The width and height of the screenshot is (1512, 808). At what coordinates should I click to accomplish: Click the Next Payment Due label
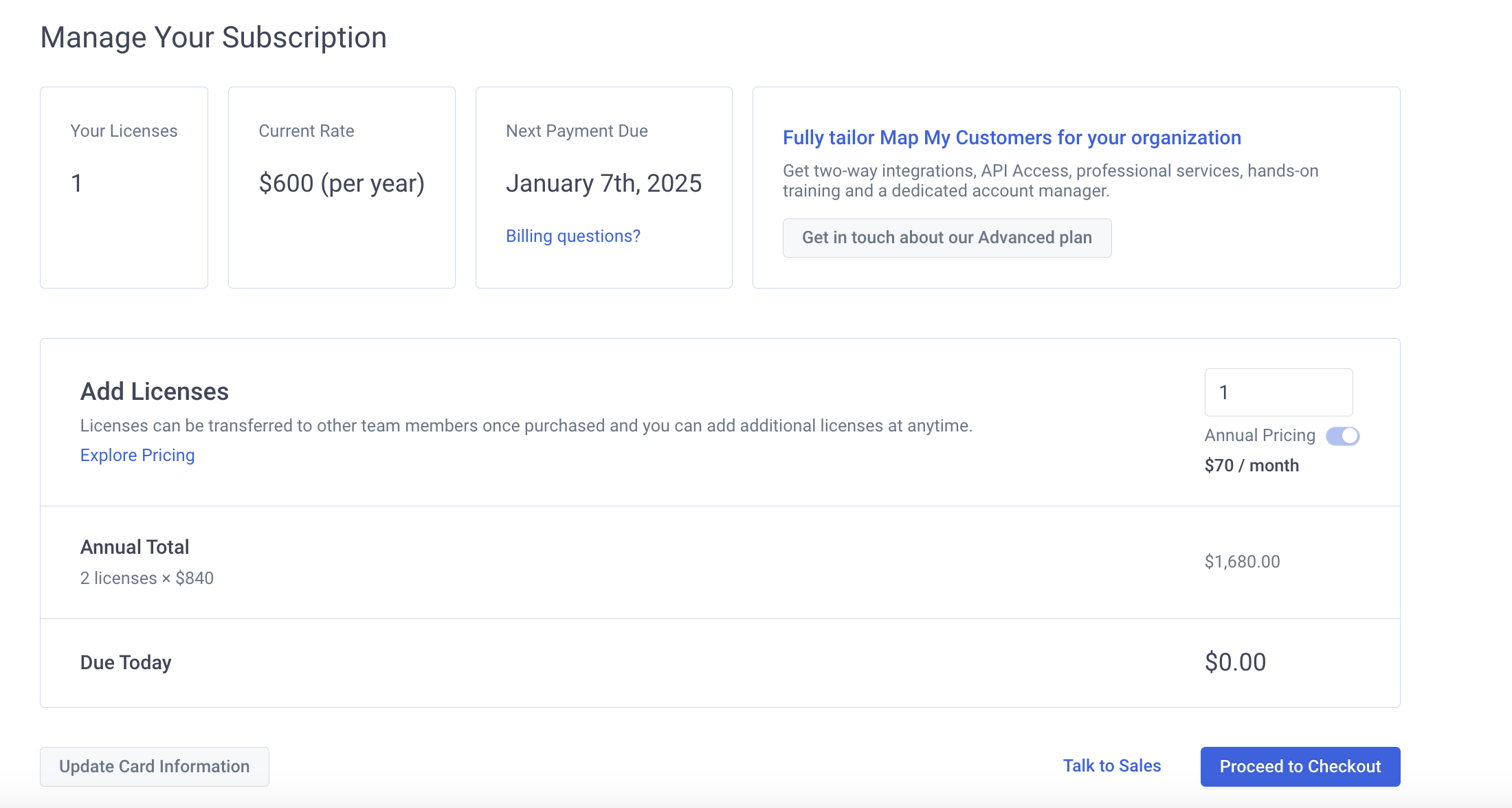tap(577, 131)
